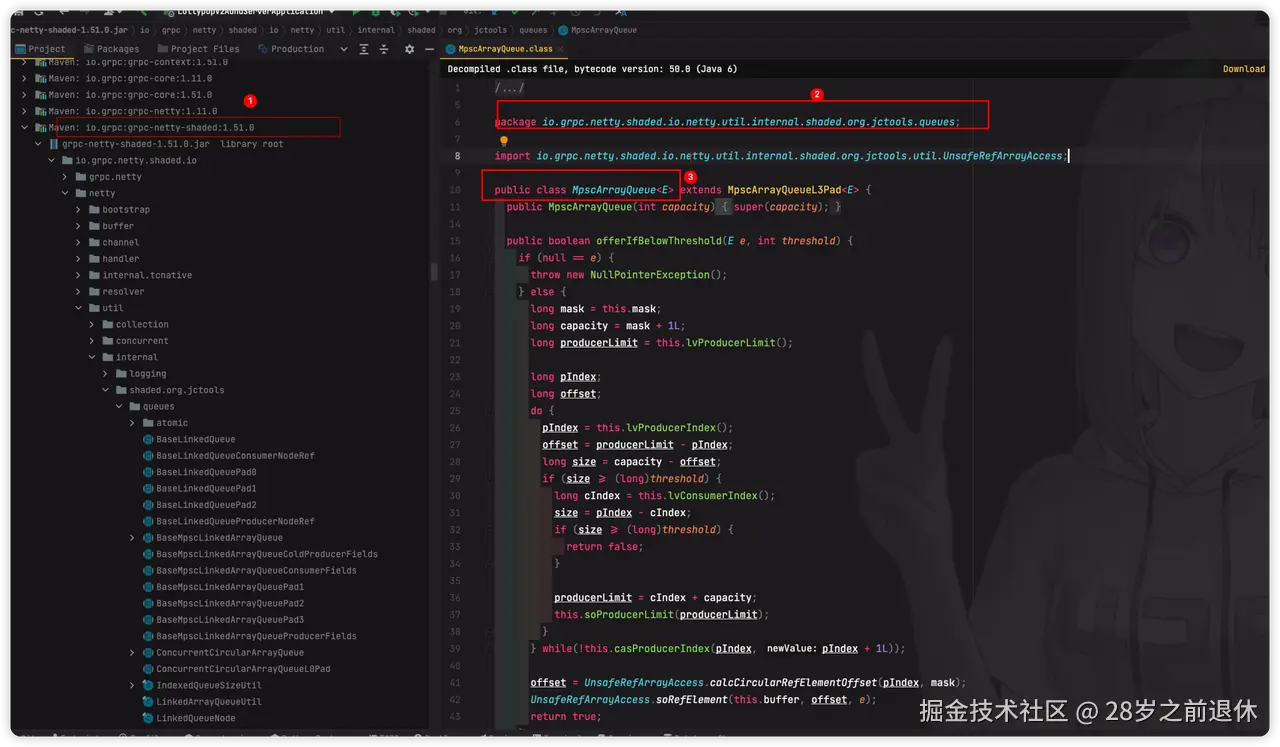Click the atomic package folder icon

[x=148, y=423]
